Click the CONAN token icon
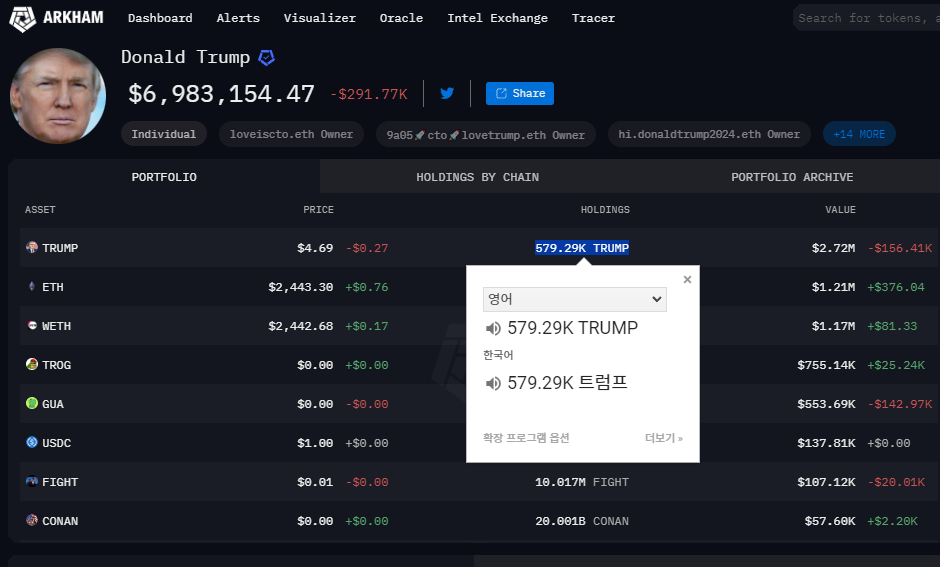The width and height of the screenshot is (940, 567). (32, 520)
